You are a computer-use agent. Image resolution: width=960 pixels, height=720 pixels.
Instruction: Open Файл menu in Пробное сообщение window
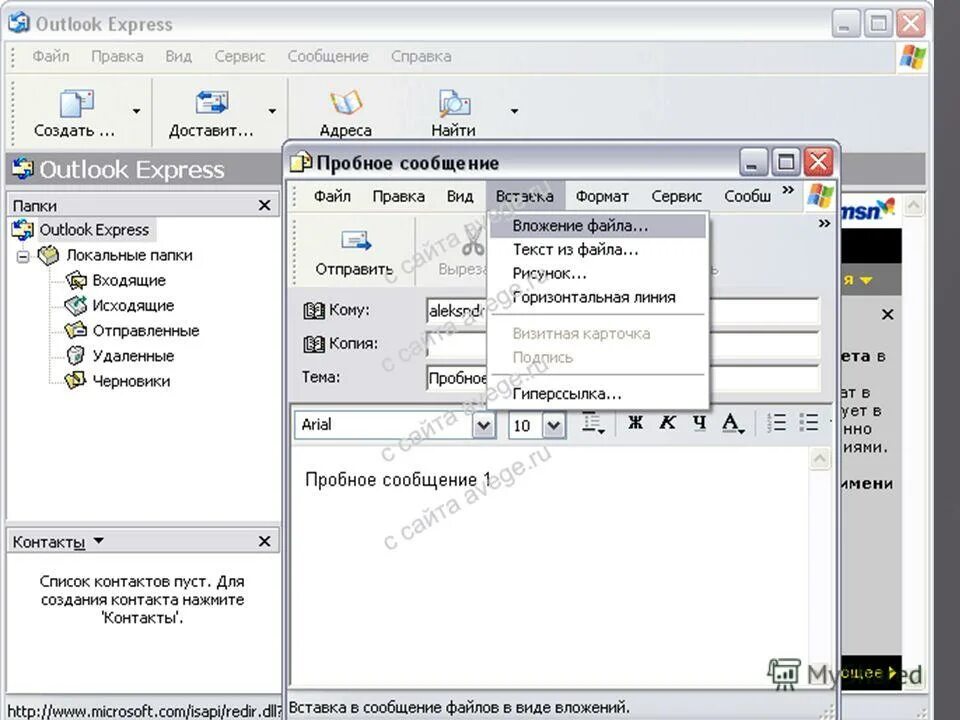332,196
